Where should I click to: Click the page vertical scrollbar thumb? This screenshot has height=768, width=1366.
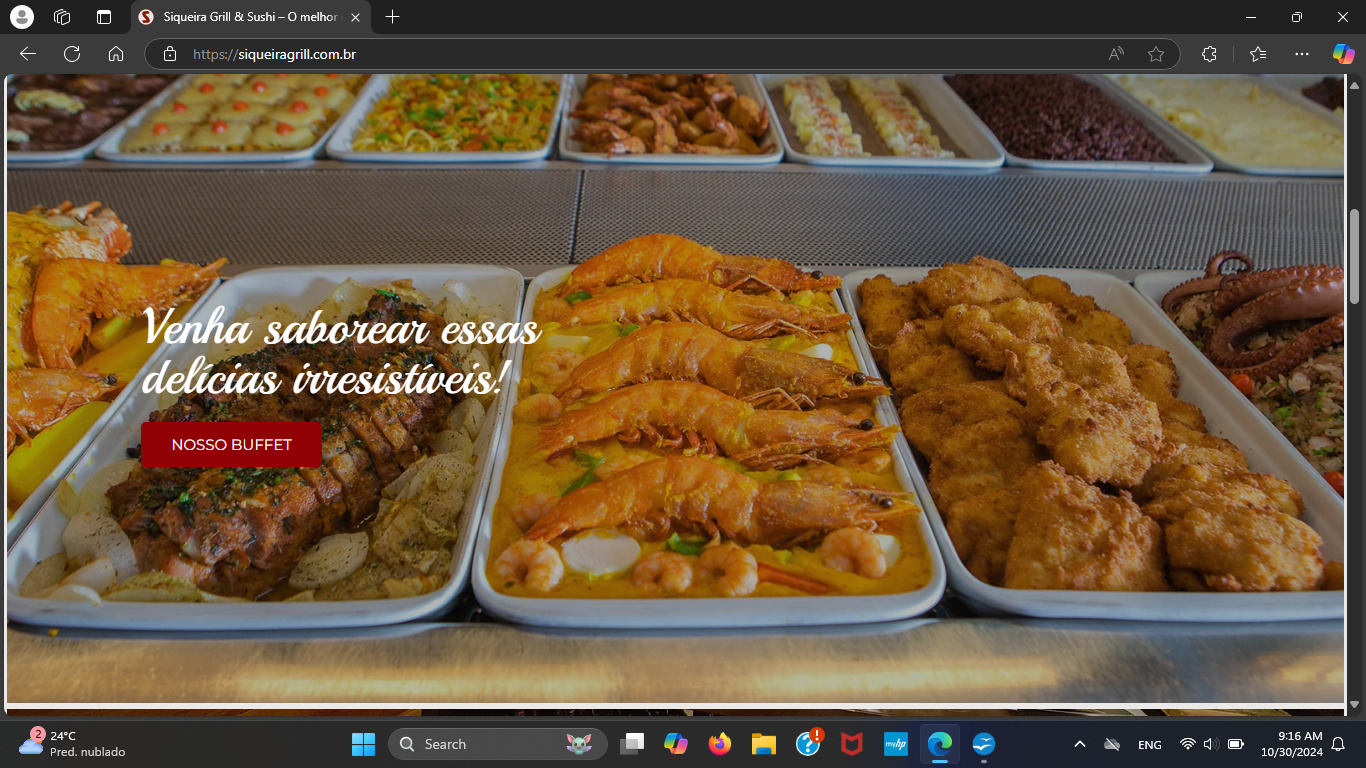[x=1355, y=250]
